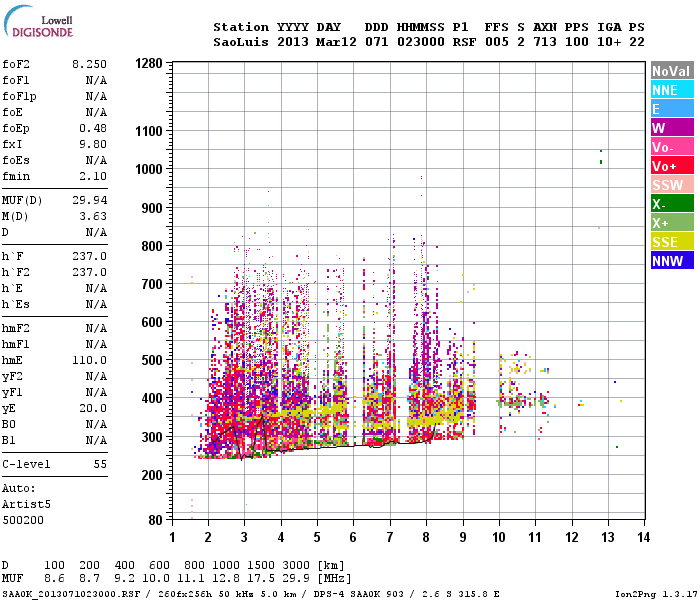Select the NNW blue legend swatch

(x=672, y=260)
